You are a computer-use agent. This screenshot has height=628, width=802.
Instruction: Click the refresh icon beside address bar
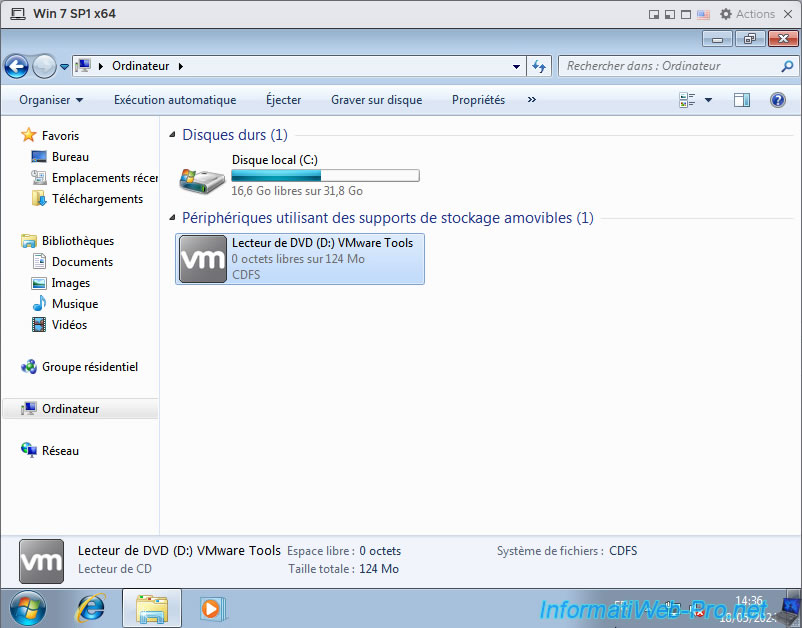[539, 66]
